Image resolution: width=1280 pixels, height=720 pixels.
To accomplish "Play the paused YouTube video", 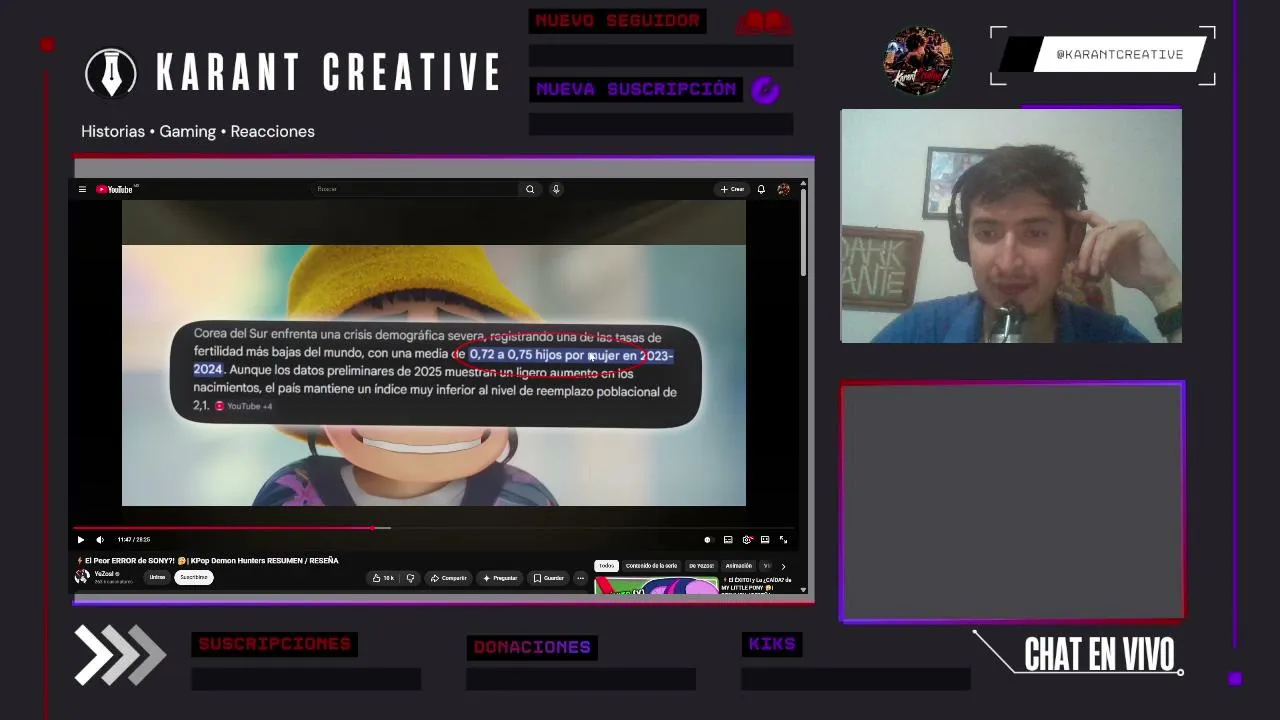I will tap(81, 540).
